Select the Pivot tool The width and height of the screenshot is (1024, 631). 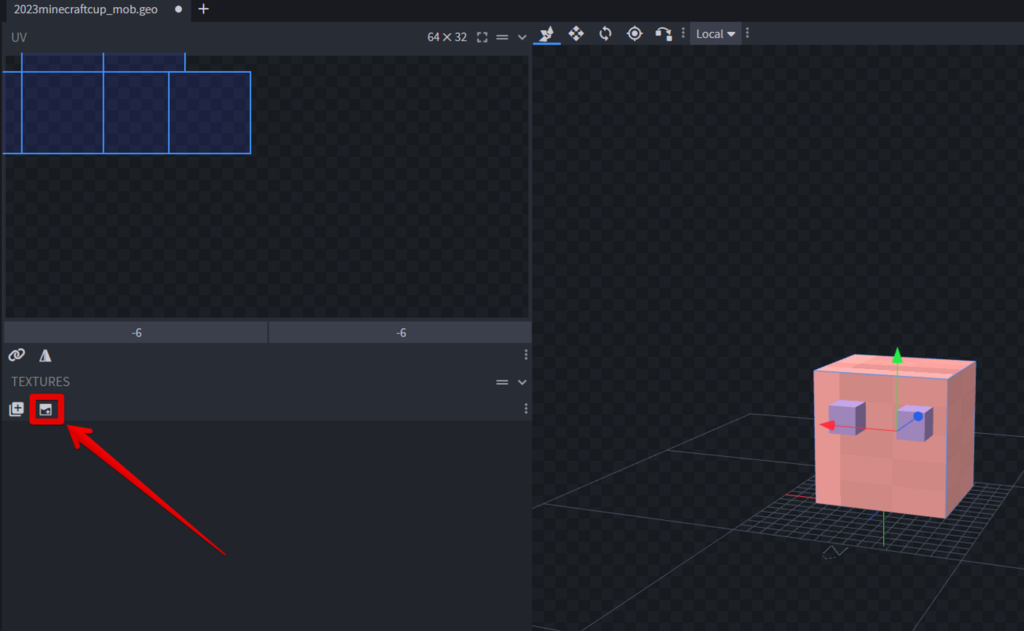pyautogui.click(x=634, y=34)
